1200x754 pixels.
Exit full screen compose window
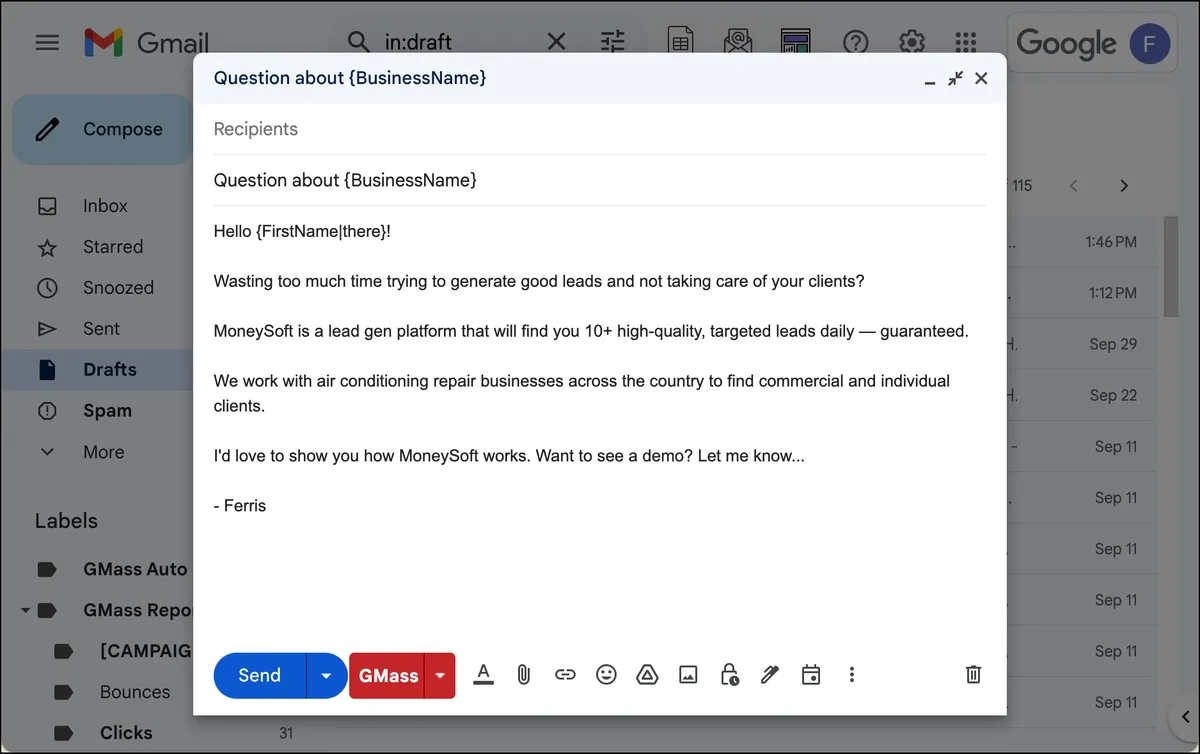956,78
